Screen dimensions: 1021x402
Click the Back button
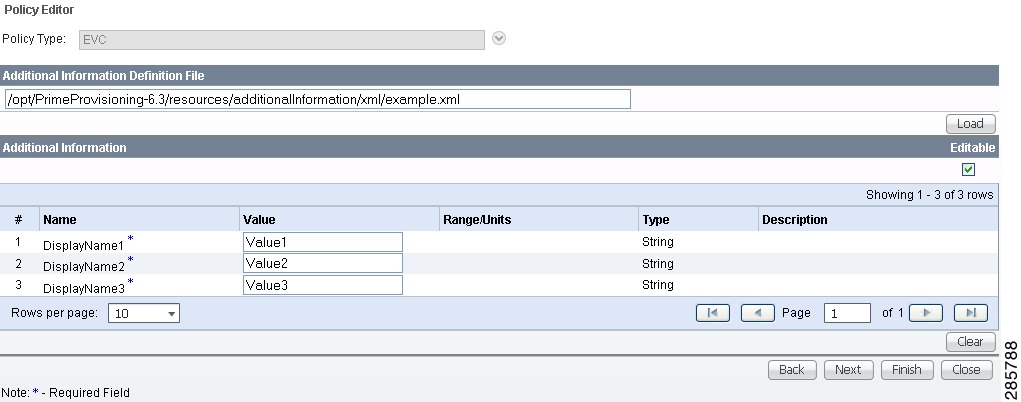792,369
